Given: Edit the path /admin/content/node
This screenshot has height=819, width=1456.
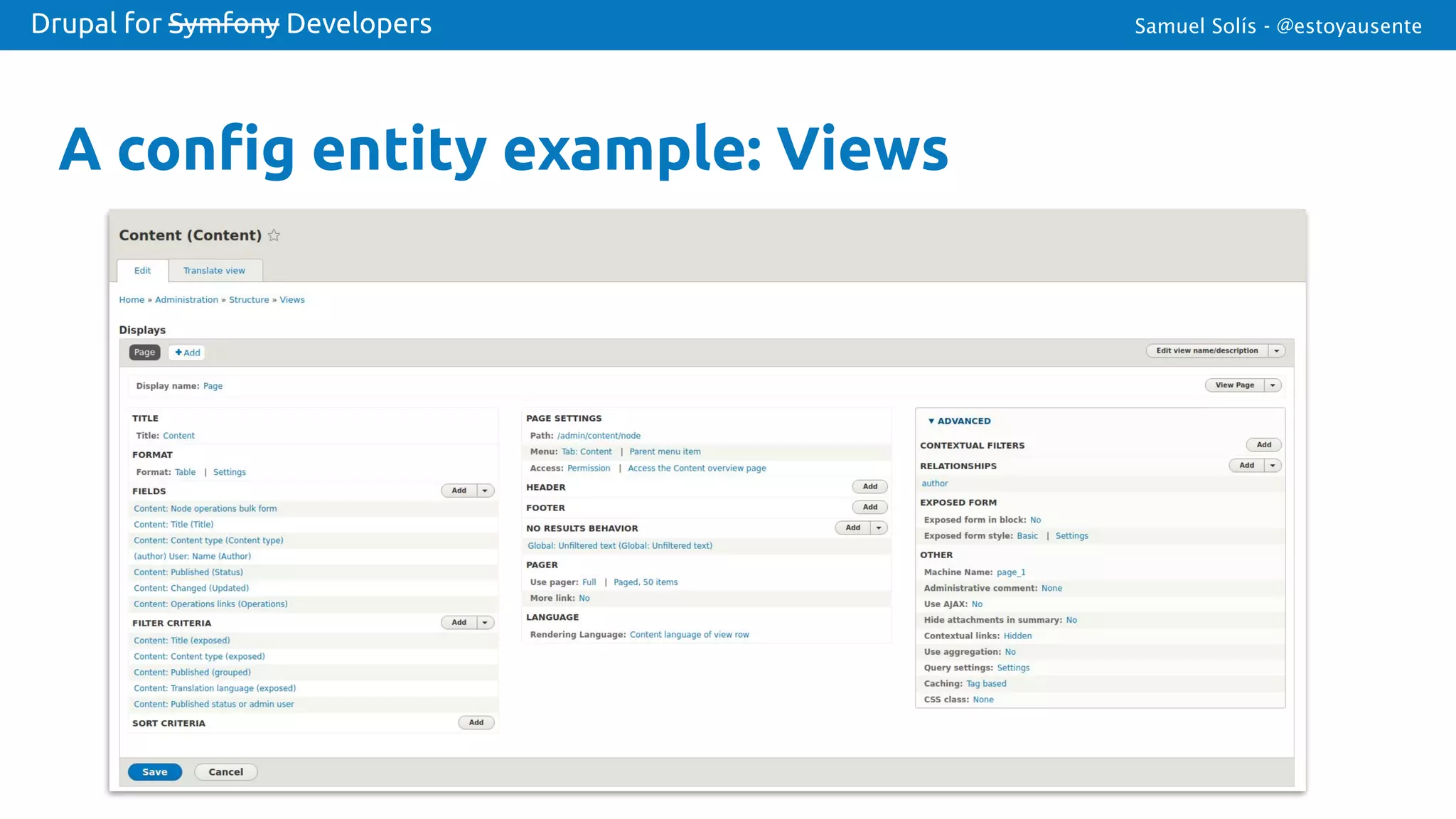Looking at the screenshot, I should (599, 436).
